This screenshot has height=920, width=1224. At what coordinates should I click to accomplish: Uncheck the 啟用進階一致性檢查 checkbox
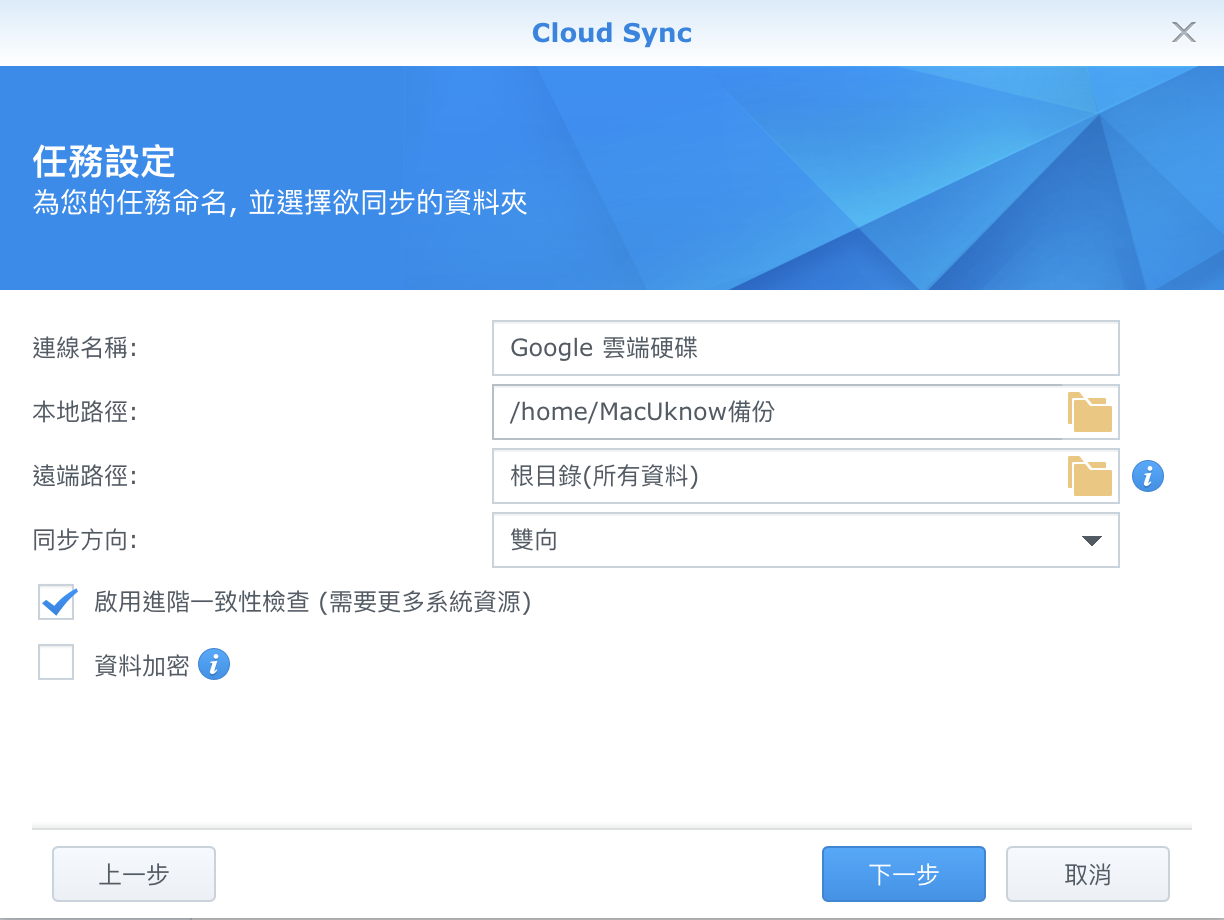click(x=57, y=603)
